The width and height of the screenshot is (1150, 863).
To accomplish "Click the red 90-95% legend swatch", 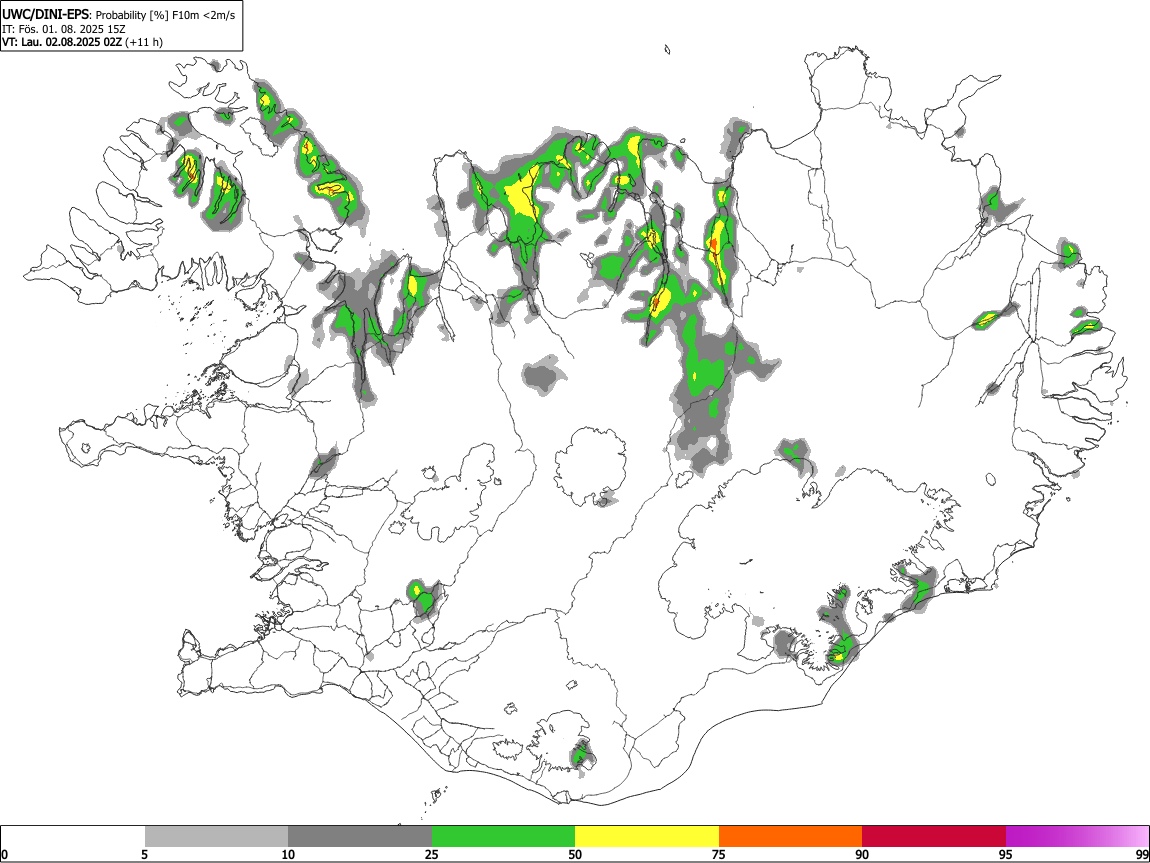I will coord(934,836).
